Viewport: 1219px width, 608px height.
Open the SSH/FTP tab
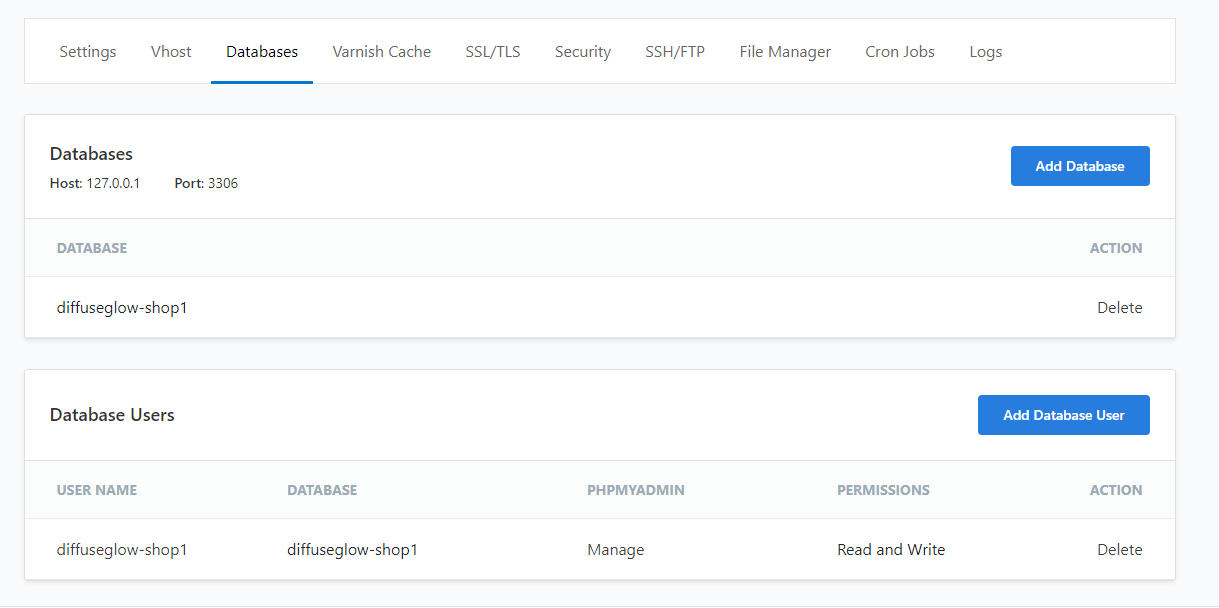point(675,52)
